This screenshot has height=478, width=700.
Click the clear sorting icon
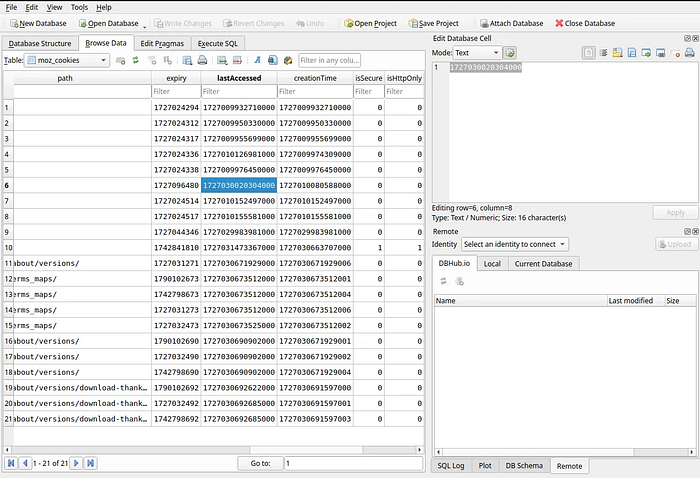(x=167, y=60)
